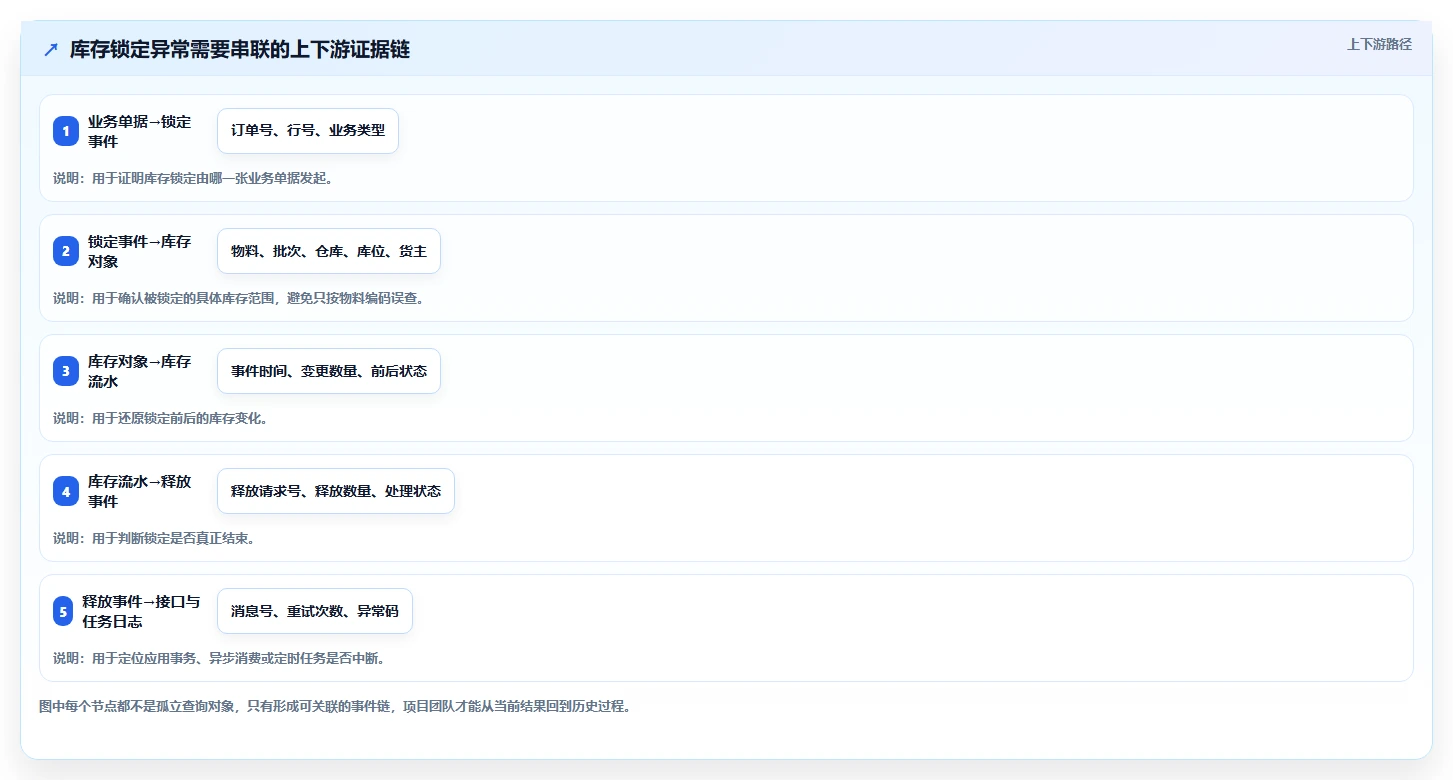1453x780 pixels.
Task: Click the 业务单据→锁定事件 step label
Action: (139, 131)
